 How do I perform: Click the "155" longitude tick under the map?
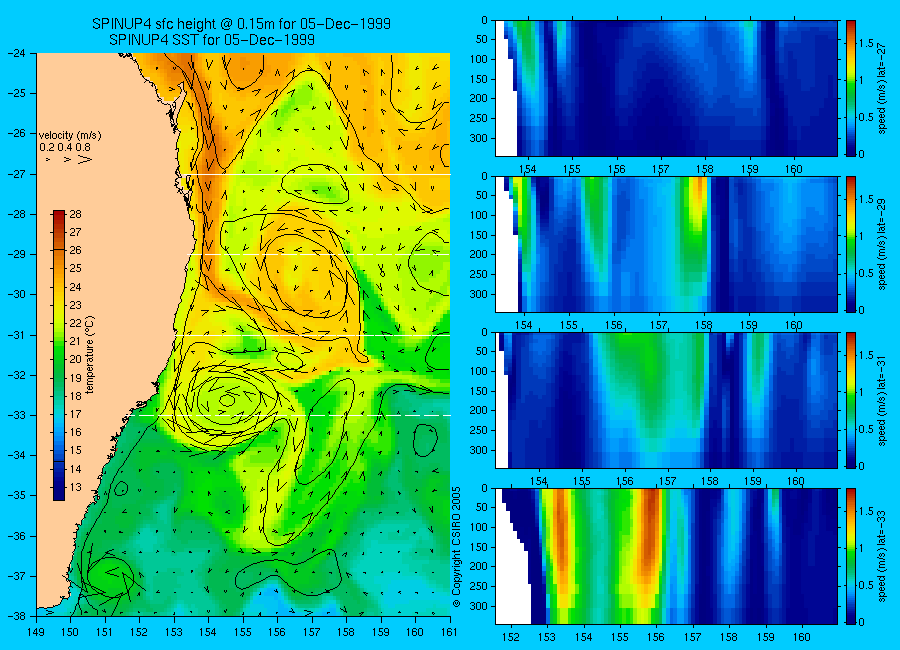[x=243, y=632]
